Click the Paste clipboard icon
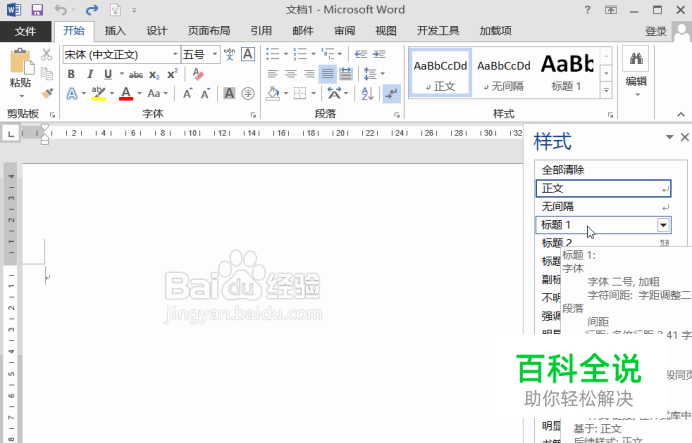Image resolution: width=692 pixels, height=443 pixels. (20, 62)
